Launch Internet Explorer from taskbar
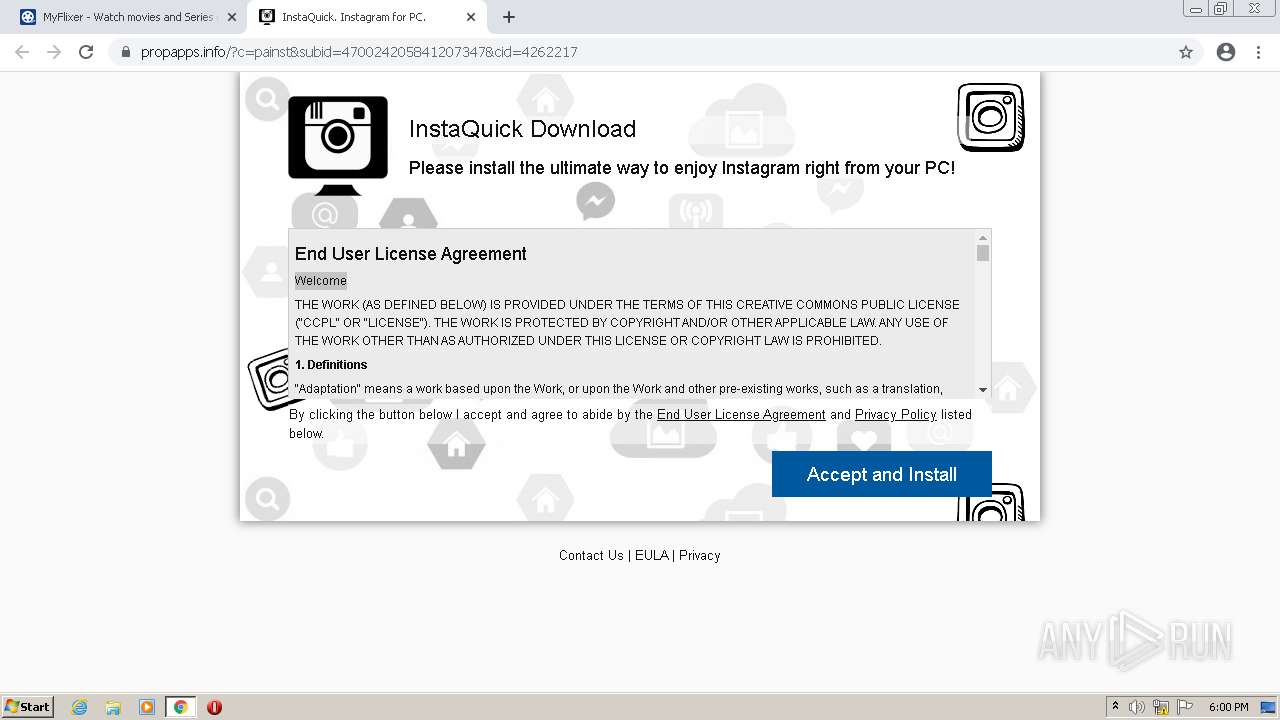This screenshot has width=1280, height=720. [x=80, y=707]
